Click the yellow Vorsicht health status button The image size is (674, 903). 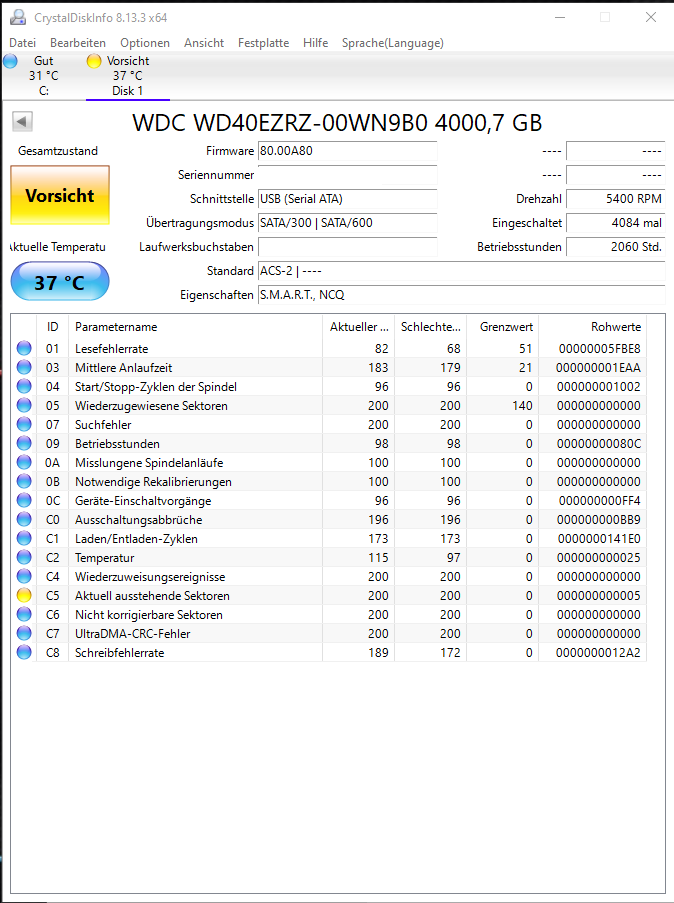tap(60, 195)
